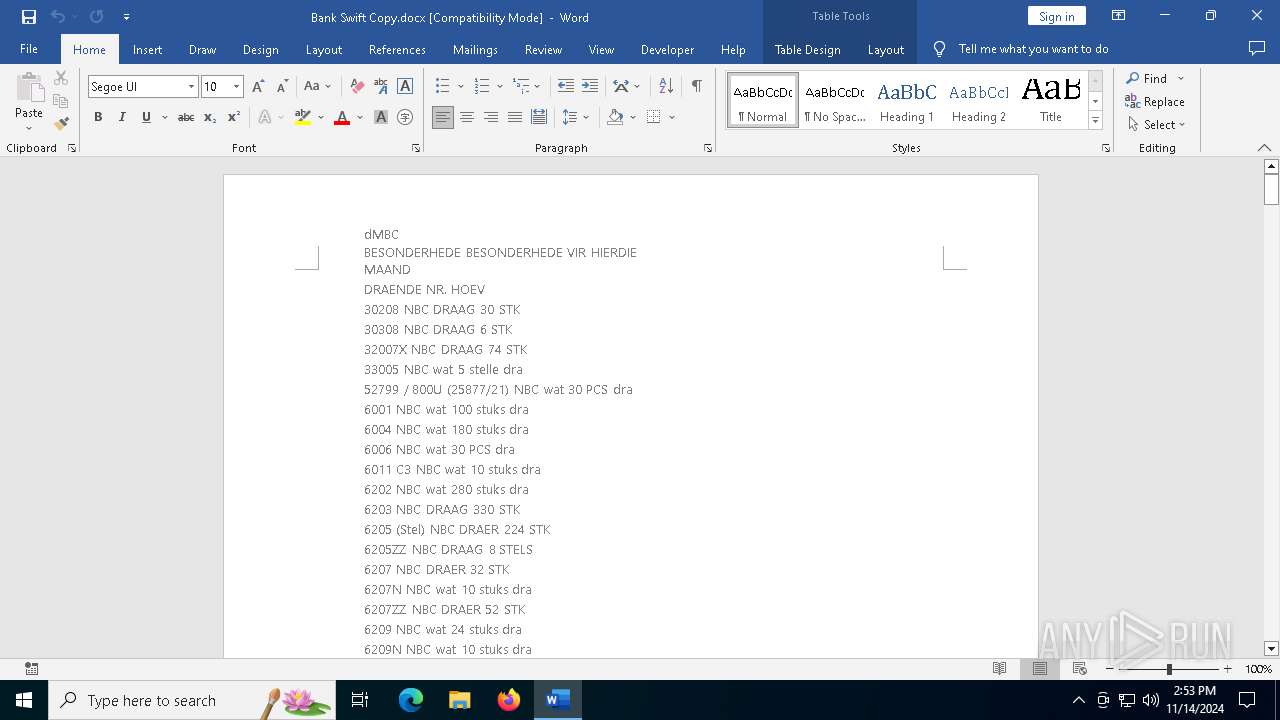Insert a numbered list

(x=482, y=87)
